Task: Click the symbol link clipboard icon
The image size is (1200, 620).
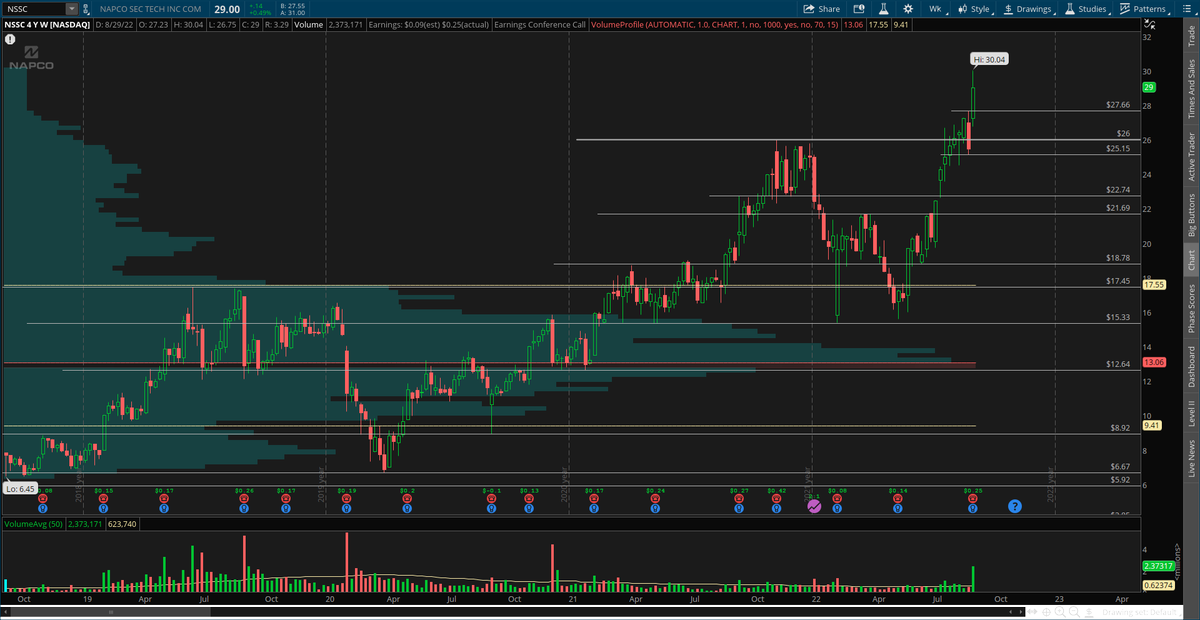Action: tap(87, 8)
